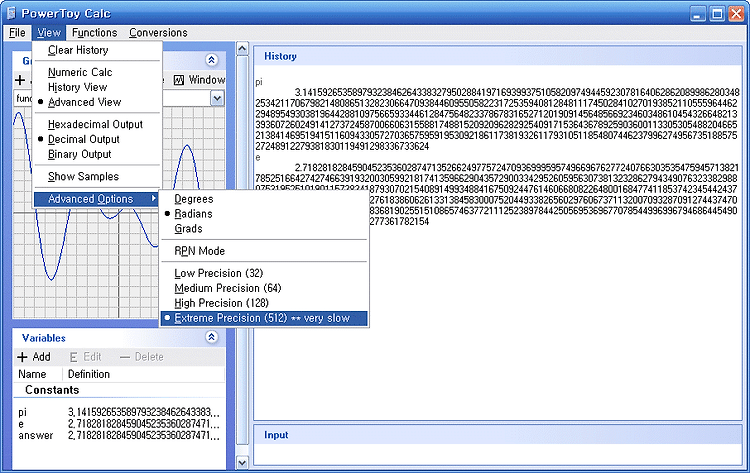Click the e entry in History

pyautogui.click(x=258, y=157)
